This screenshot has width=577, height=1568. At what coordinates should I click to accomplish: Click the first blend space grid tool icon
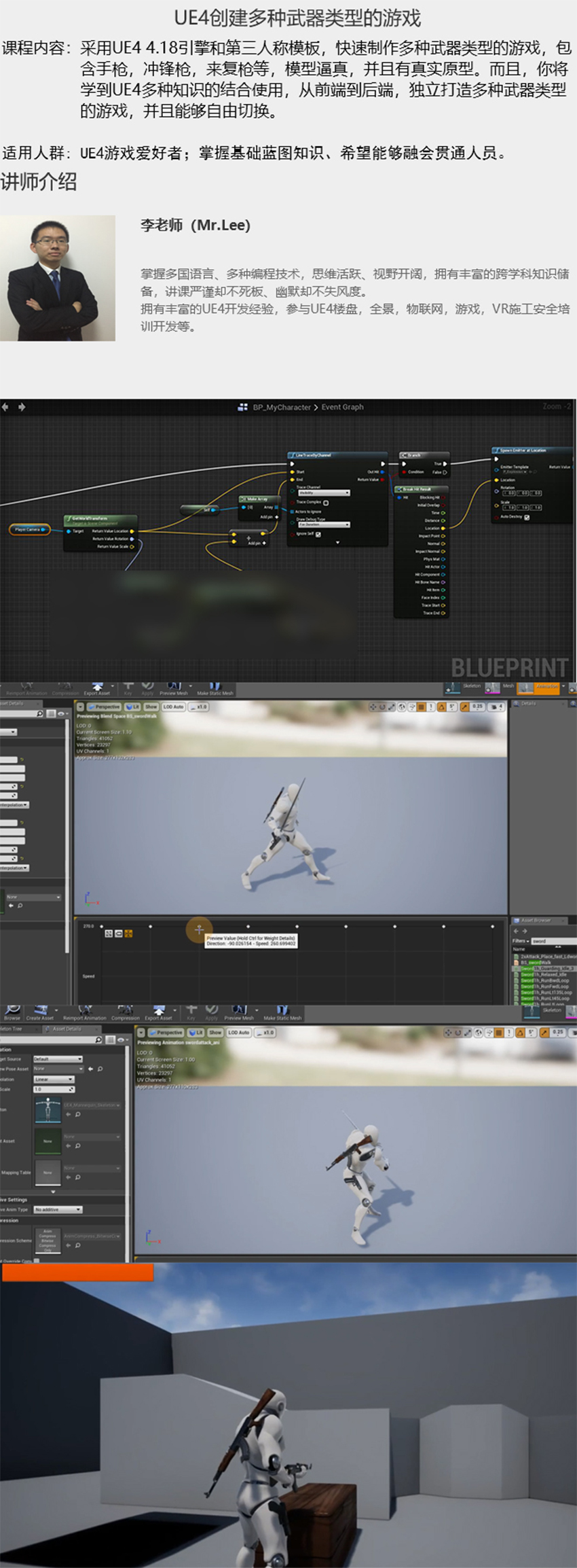coord(109,933)
